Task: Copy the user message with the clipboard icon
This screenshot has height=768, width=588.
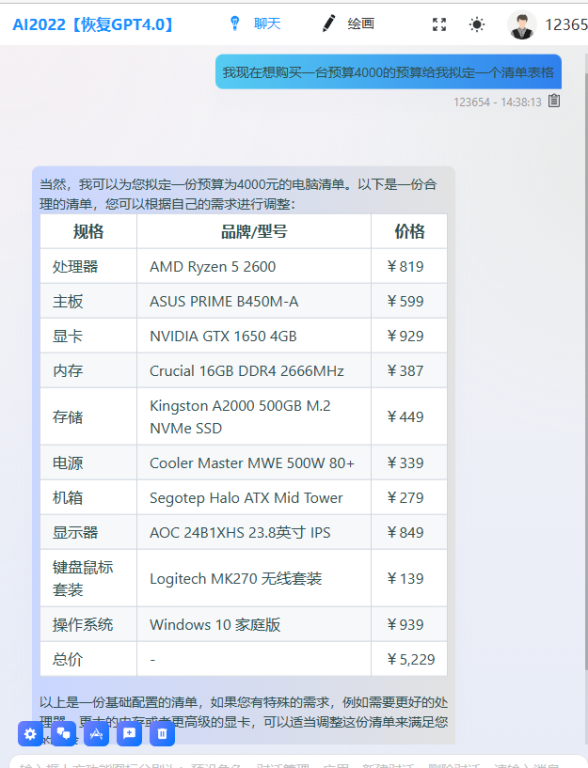Action: [x=554, y=101]
